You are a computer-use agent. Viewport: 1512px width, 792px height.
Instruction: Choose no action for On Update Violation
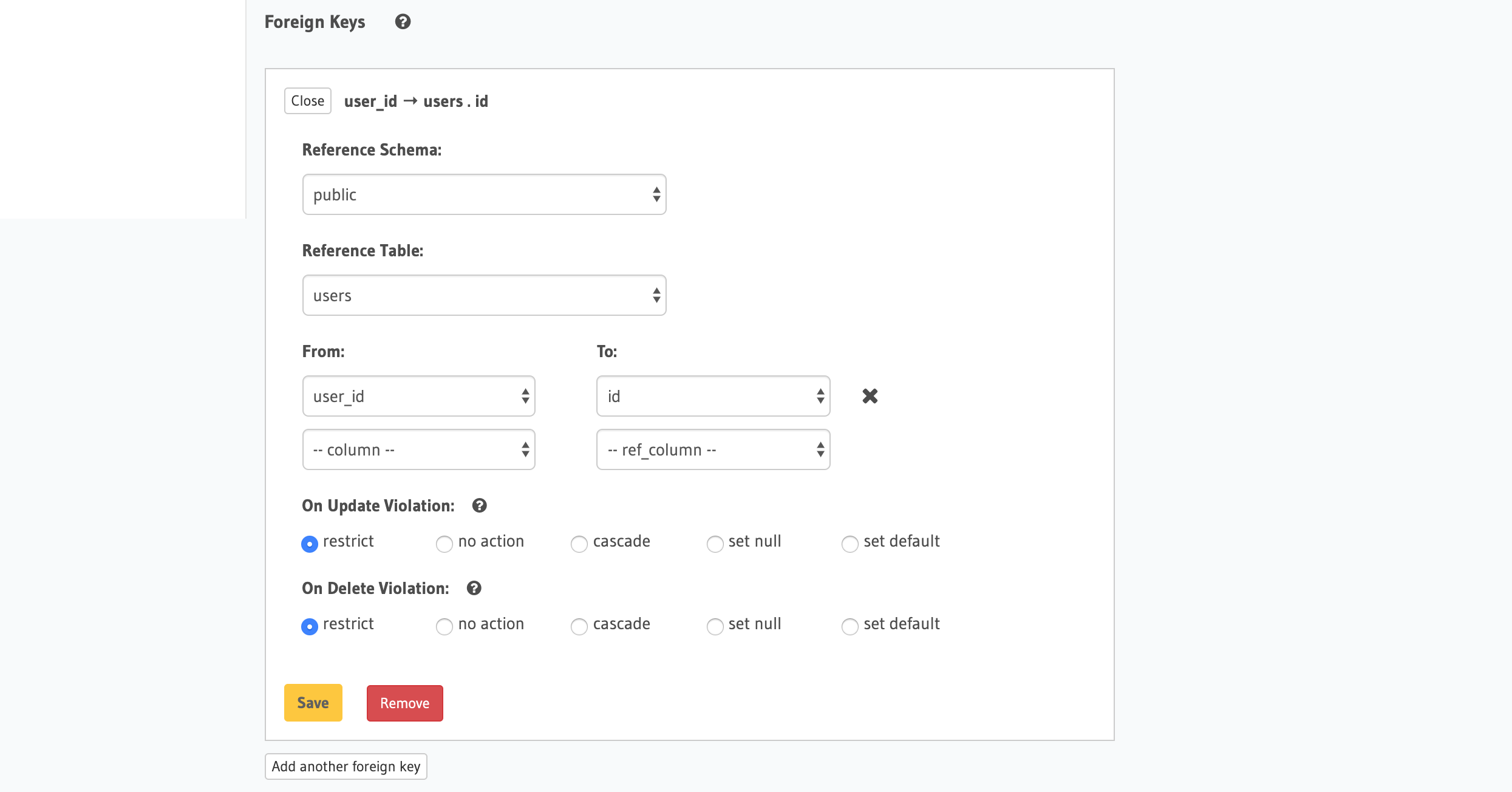[x=444, y=543]
